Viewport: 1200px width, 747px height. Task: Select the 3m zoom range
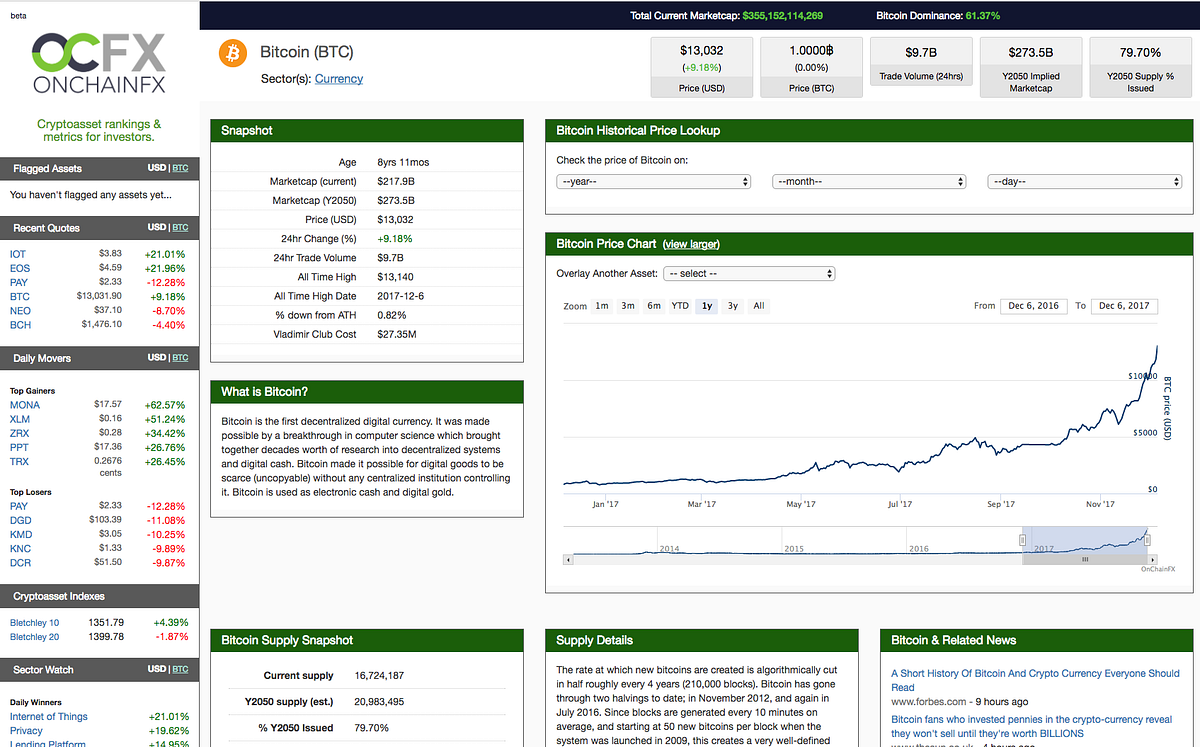click(x=628, y=306)
